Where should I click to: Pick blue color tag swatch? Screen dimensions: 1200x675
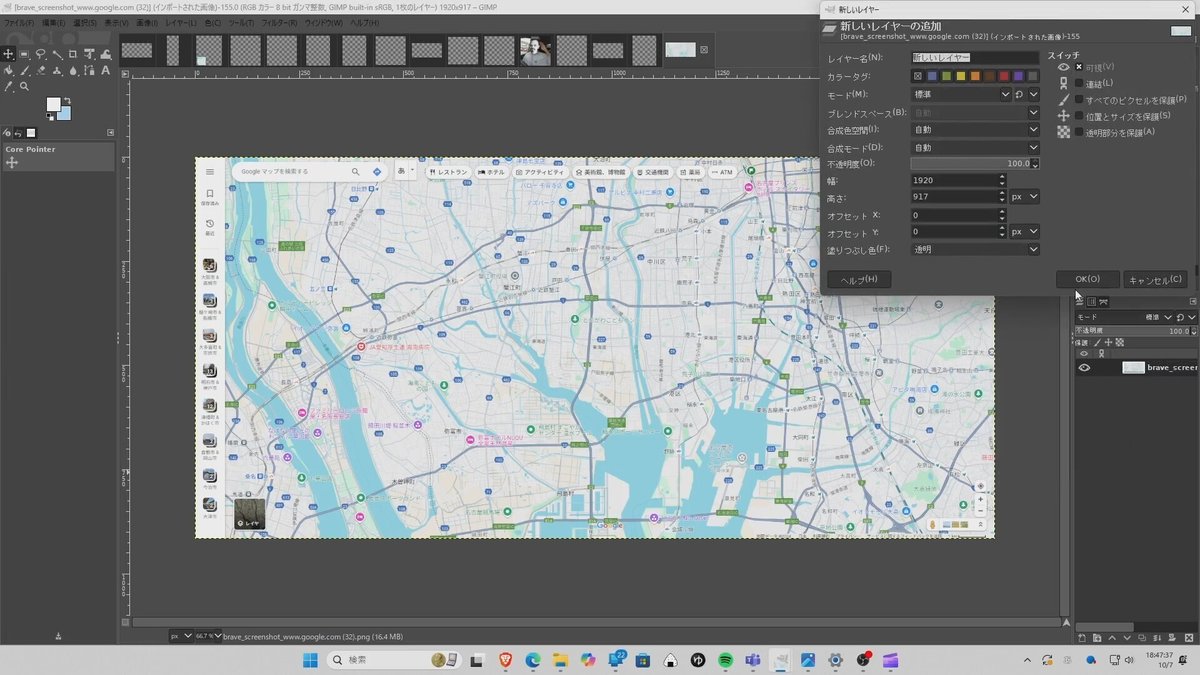coord(932,76)
